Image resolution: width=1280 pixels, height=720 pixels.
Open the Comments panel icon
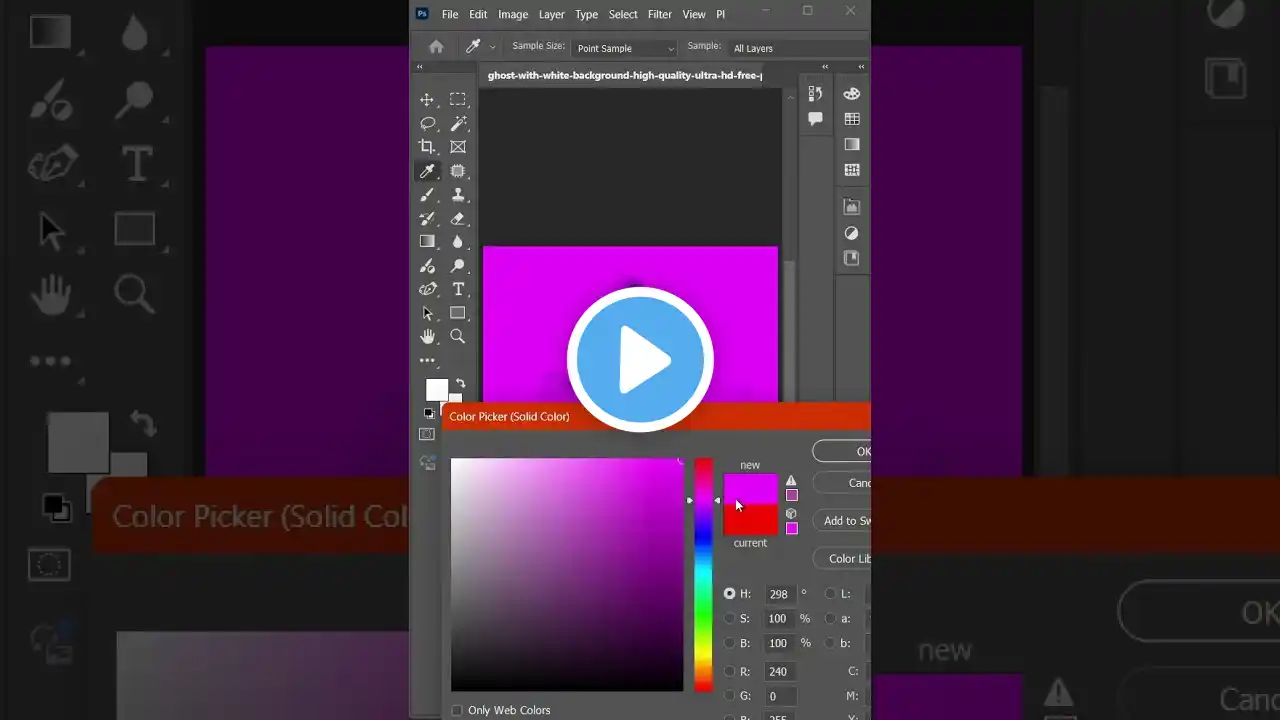[x=815, y=119]
